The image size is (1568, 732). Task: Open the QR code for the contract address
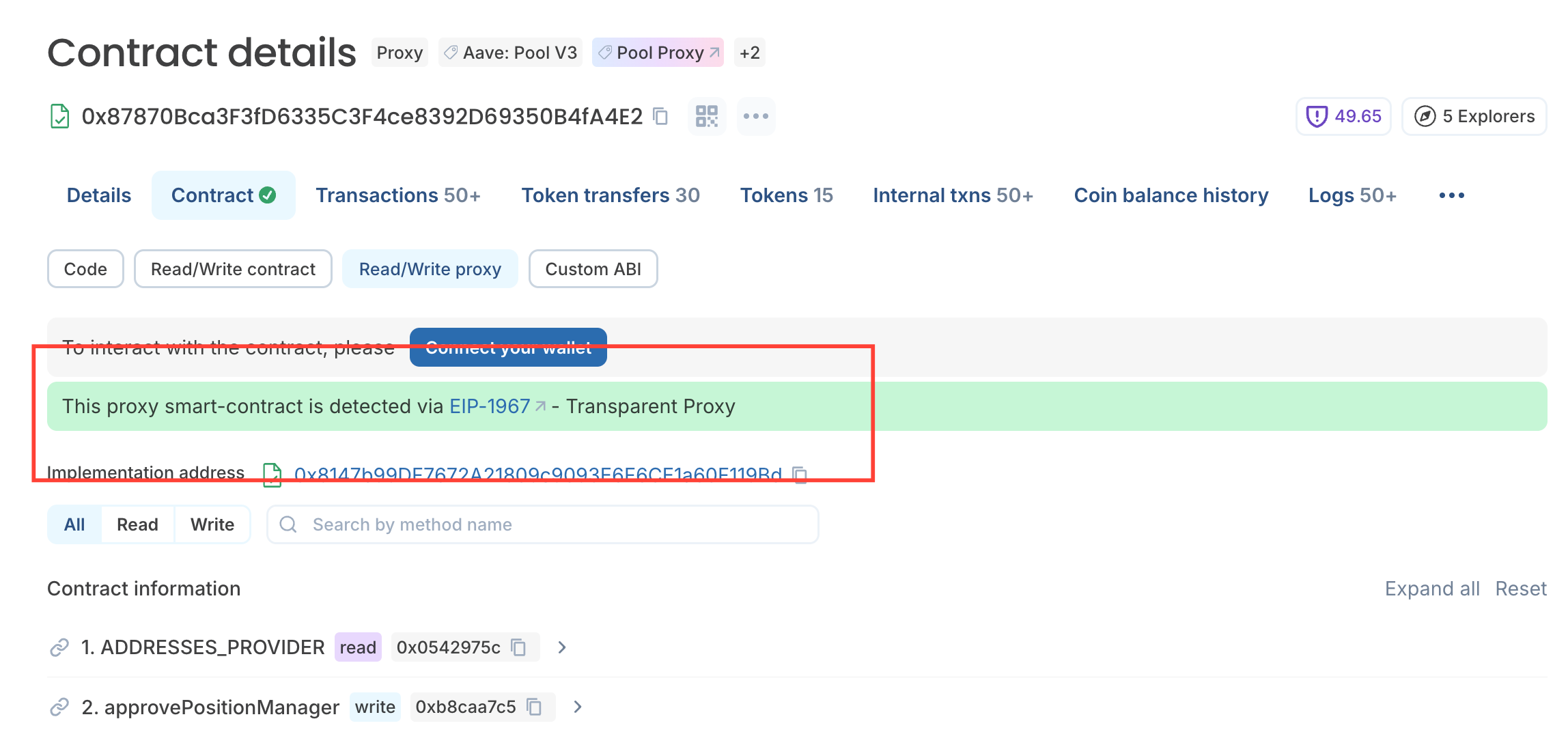[706, 116]
